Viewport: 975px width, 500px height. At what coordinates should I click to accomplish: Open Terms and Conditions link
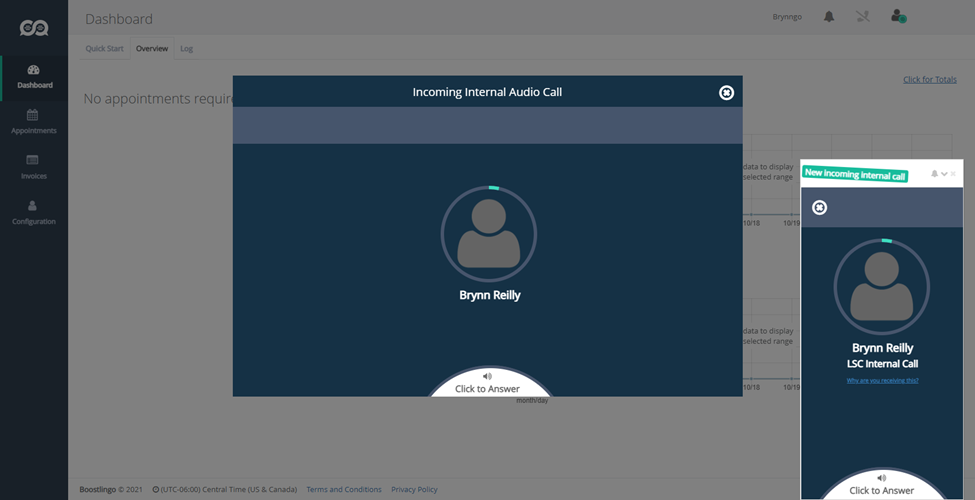click(x=344, y=489)
